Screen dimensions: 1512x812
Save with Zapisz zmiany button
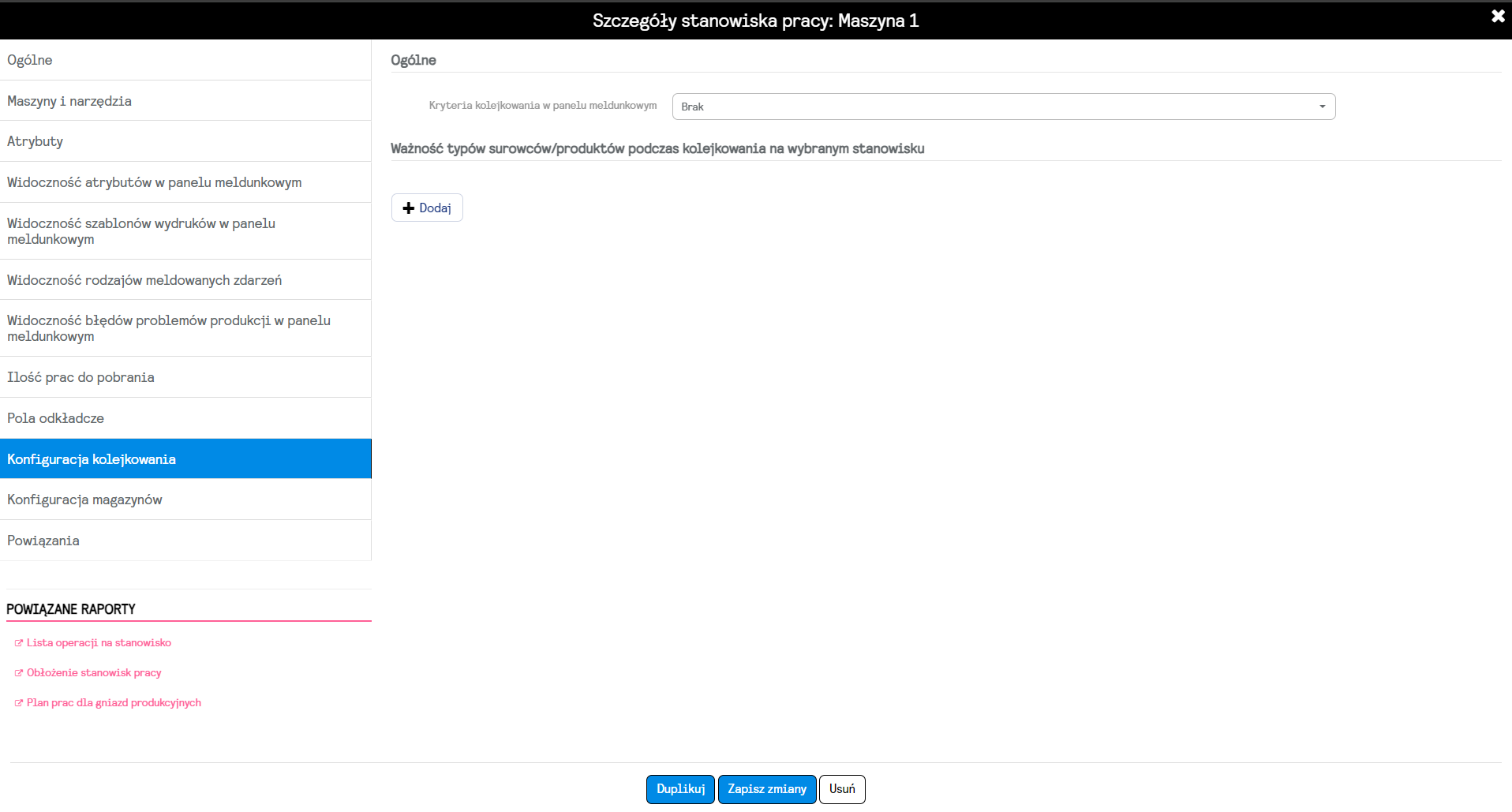(x=767, y=789)
